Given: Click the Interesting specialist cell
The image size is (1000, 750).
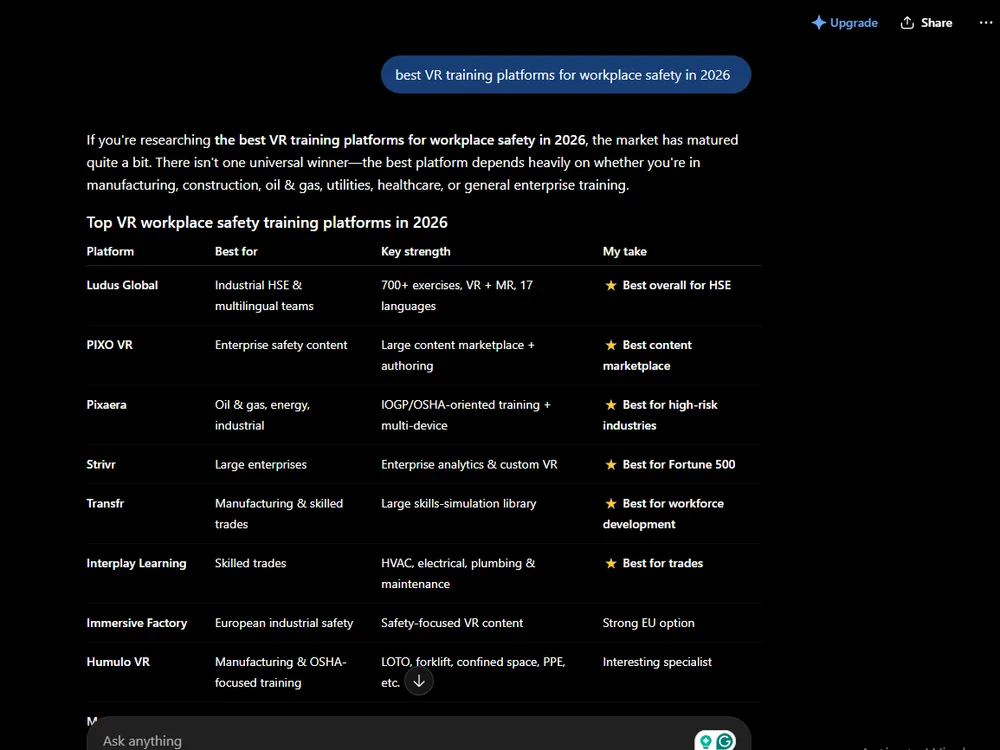Looking at the screenshot, I should (658, 662).
